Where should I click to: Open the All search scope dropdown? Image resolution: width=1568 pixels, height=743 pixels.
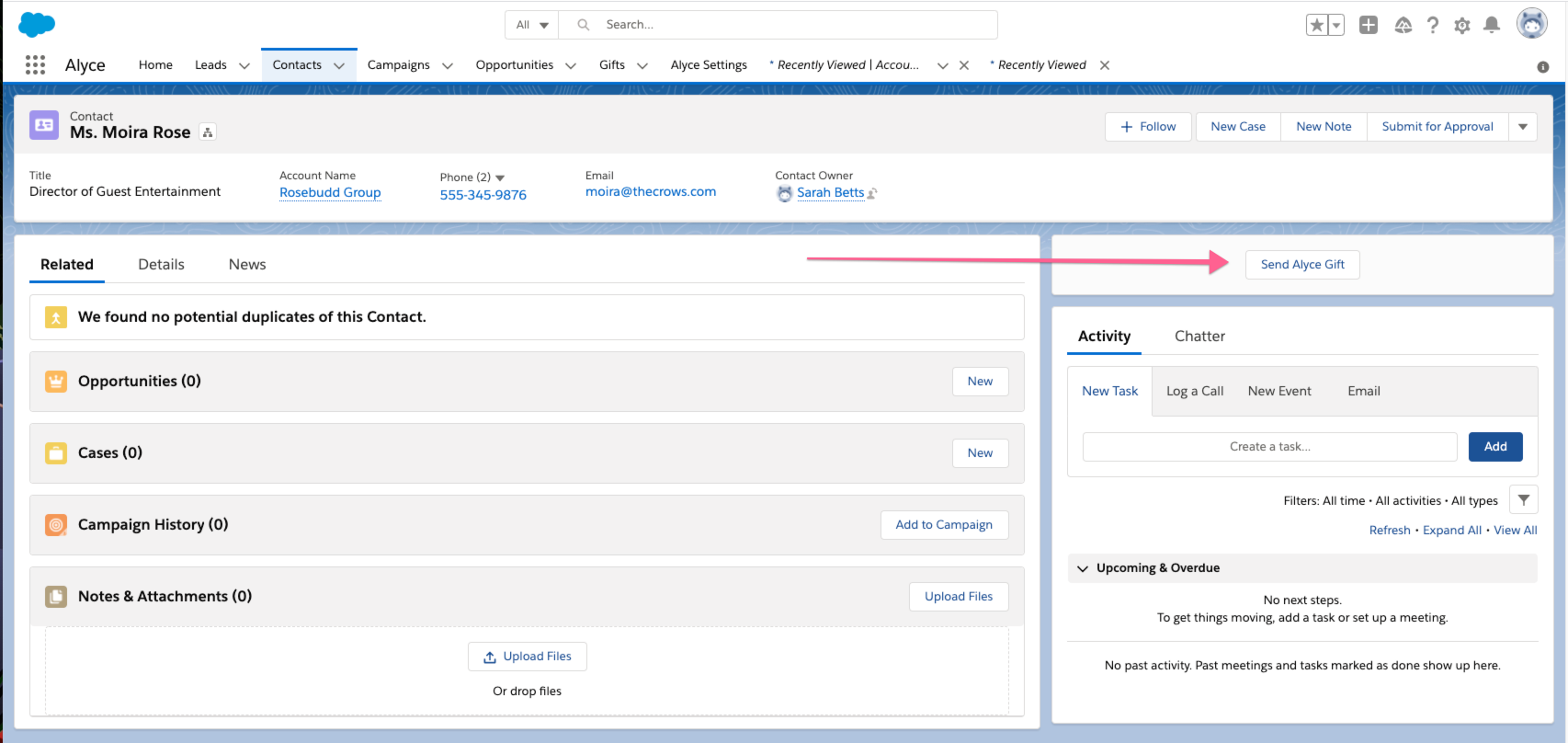[532, 25]
